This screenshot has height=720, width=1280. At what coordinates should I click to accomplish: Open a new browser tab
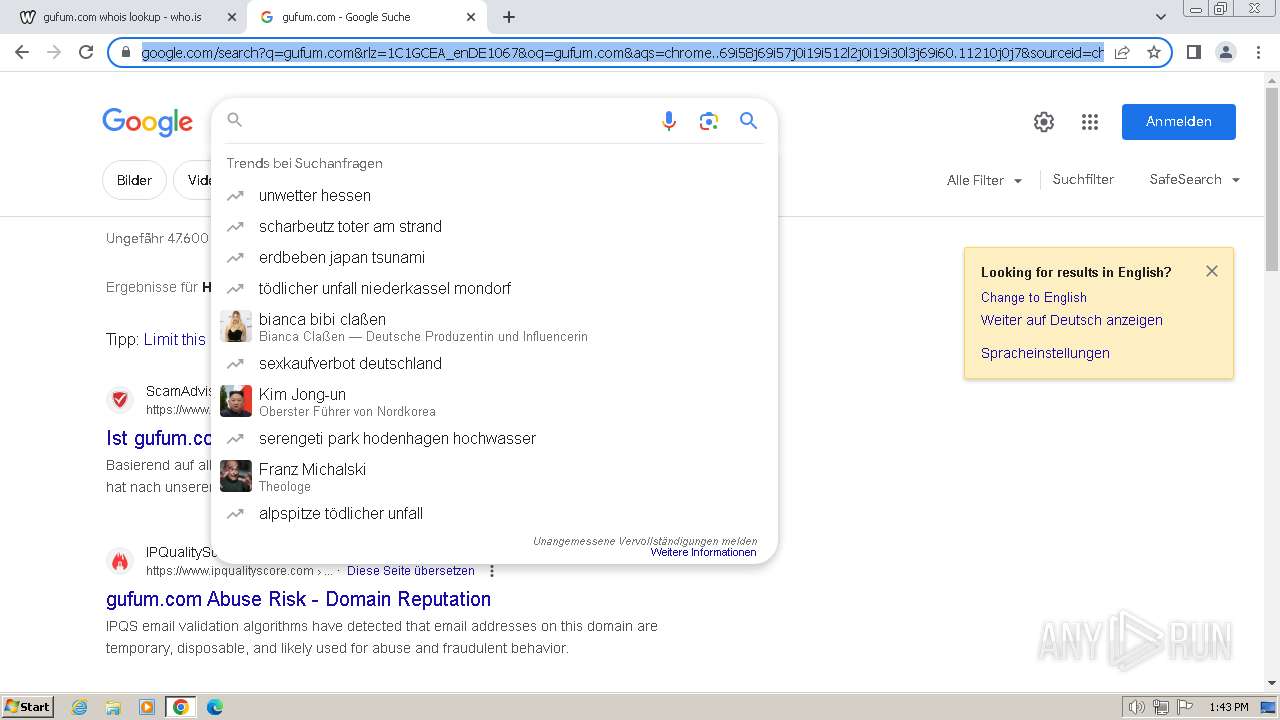pos(509,17)
